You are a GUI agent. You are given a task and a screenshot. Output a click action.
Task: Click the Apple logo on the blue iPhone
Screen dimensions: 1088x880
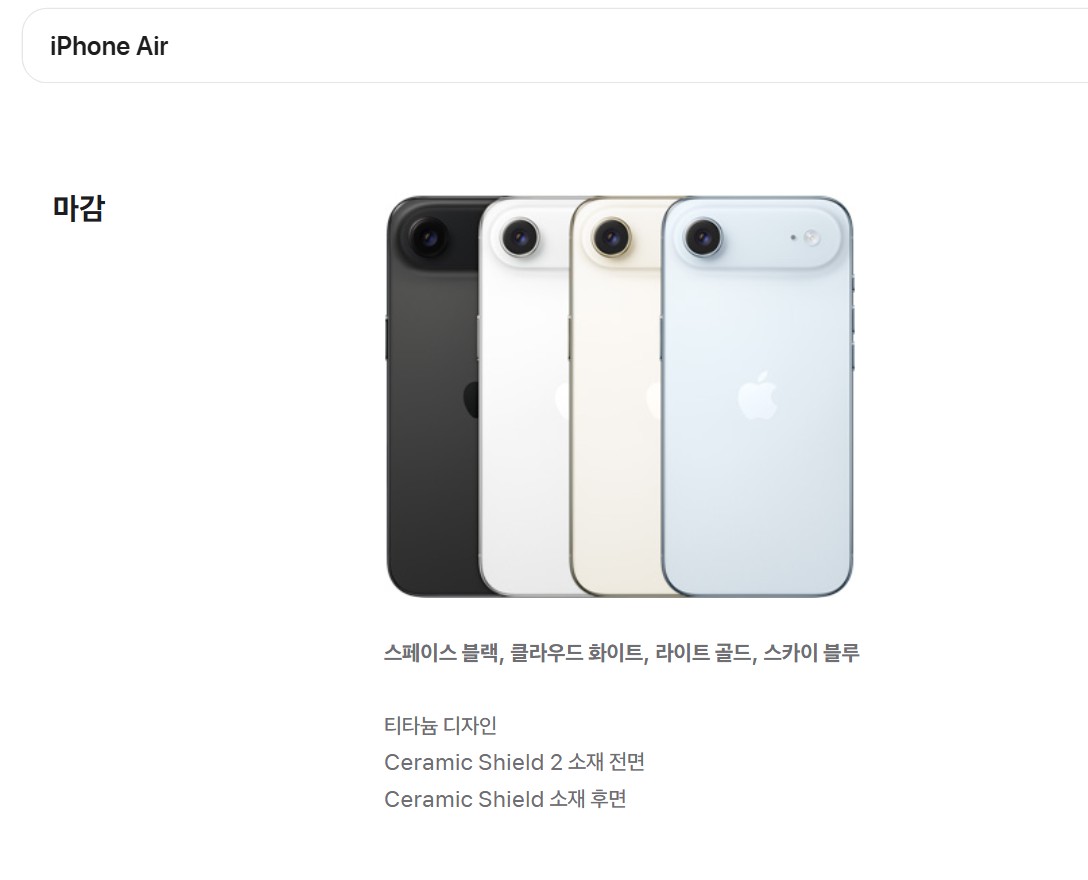757,396
